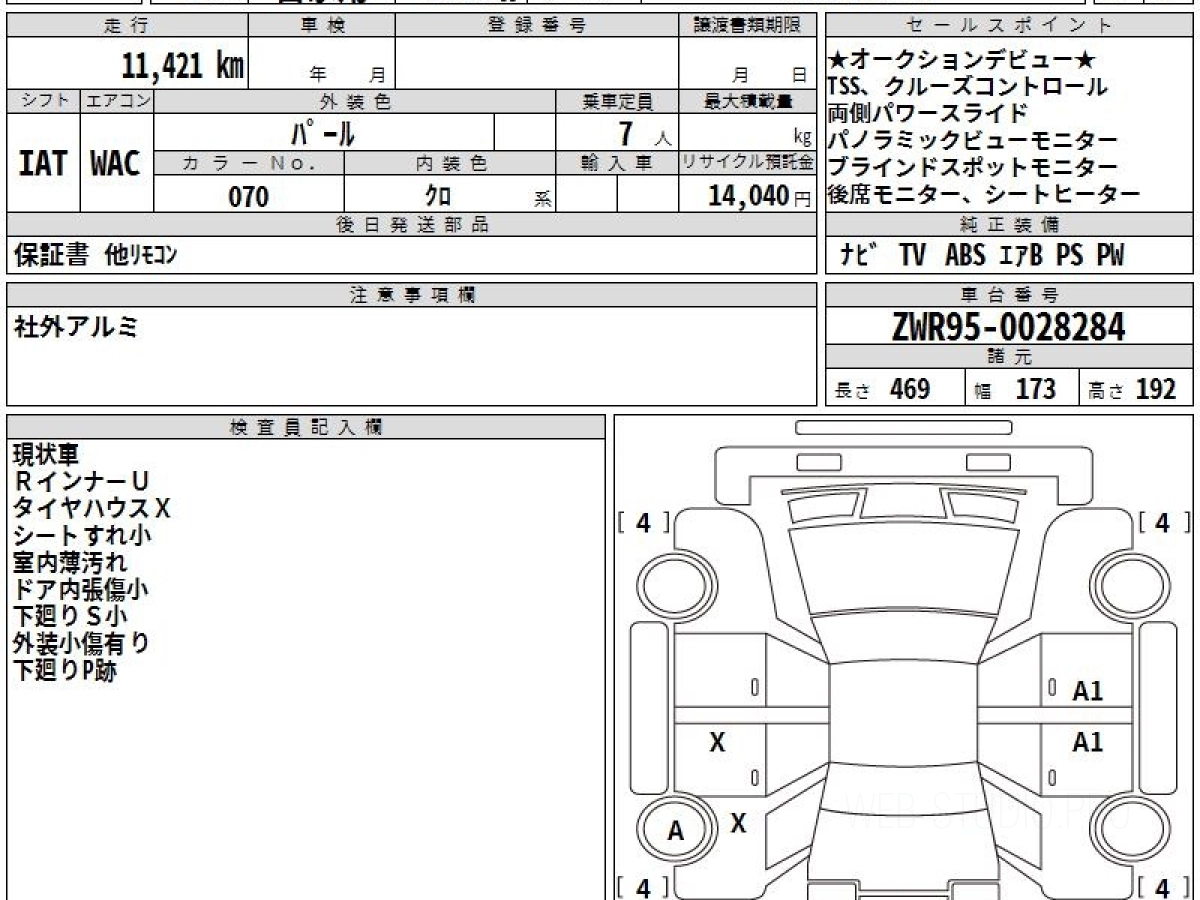
Task: Select the パノラミックビューモニター line
Action: click(973, 140)
